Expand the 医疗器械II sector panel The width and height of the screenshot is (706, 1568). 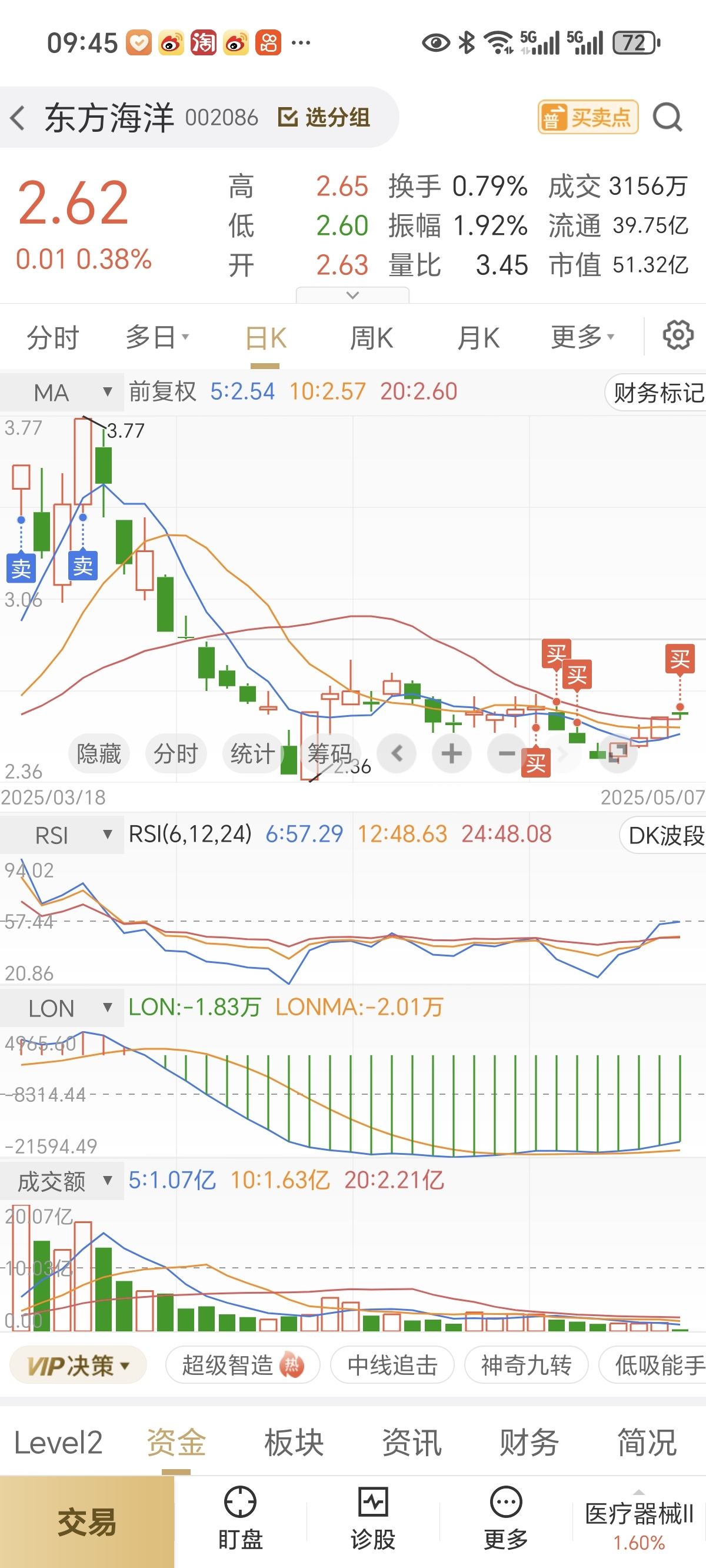[639, 1522]
